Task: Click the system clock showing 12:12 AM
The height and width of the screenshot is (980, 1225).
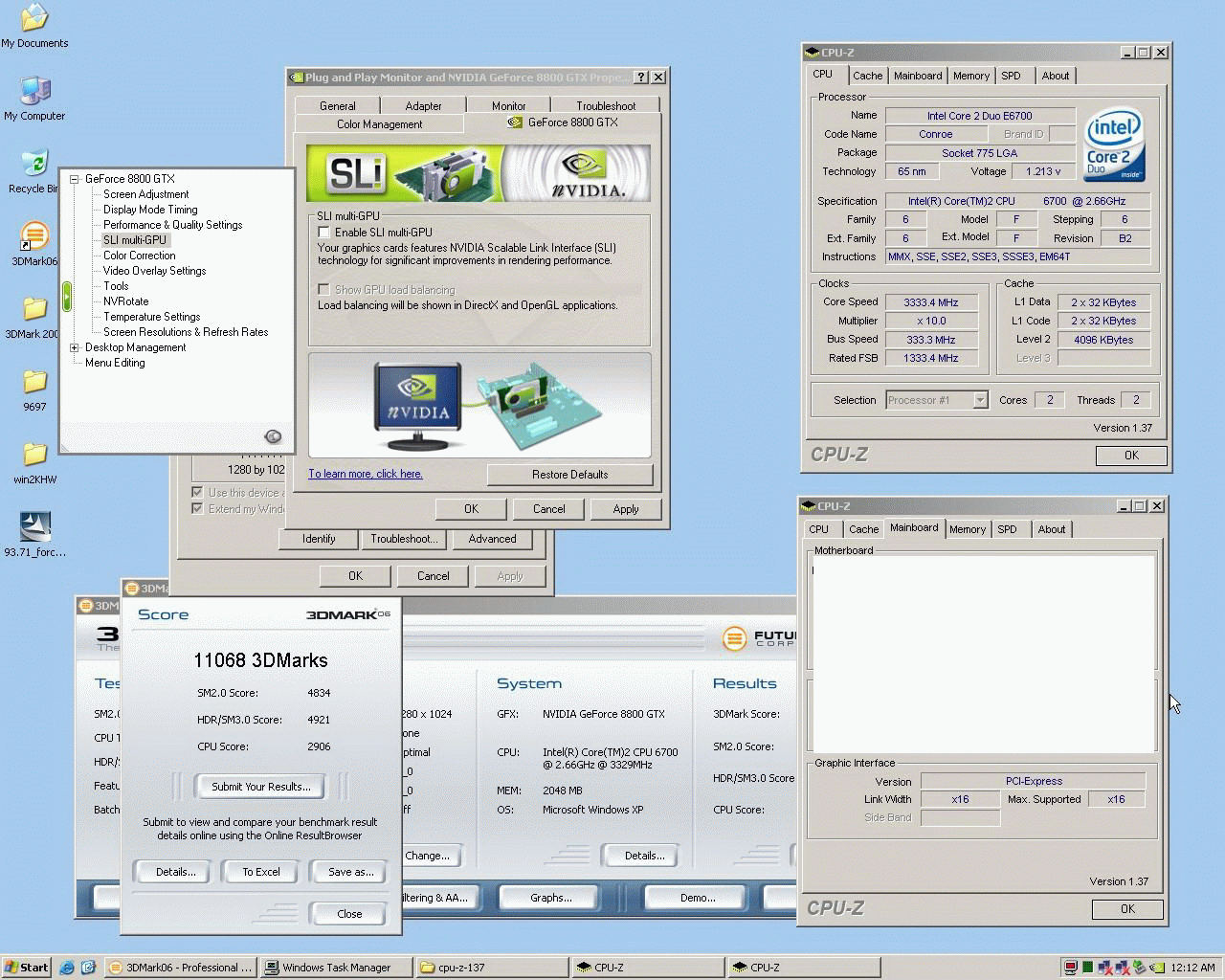Action: (x=1192, y=968)
